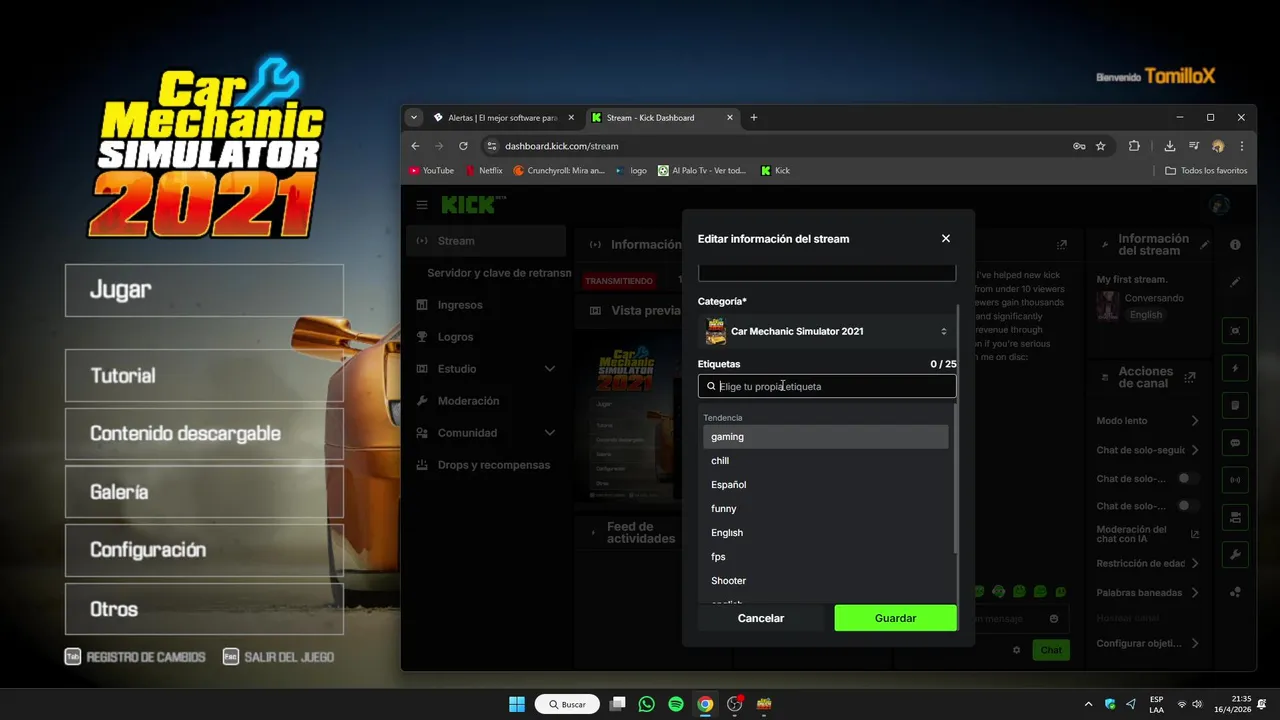Click the chat bubble icon in right rail
The width and height of the screenshot is (1280, 720).
pos(1235,443)
